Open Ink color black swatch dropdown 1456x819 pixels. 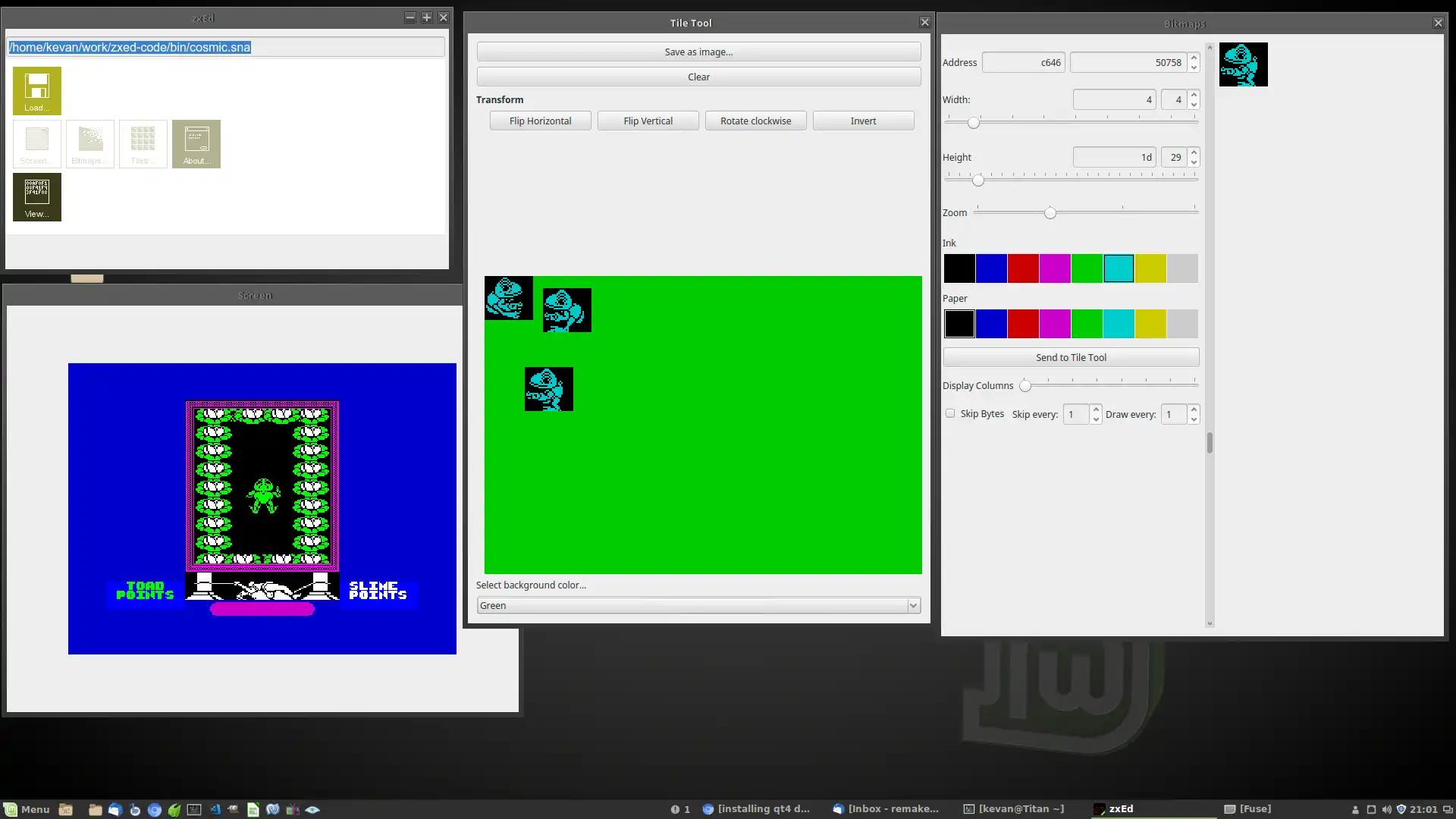point(959,266)
